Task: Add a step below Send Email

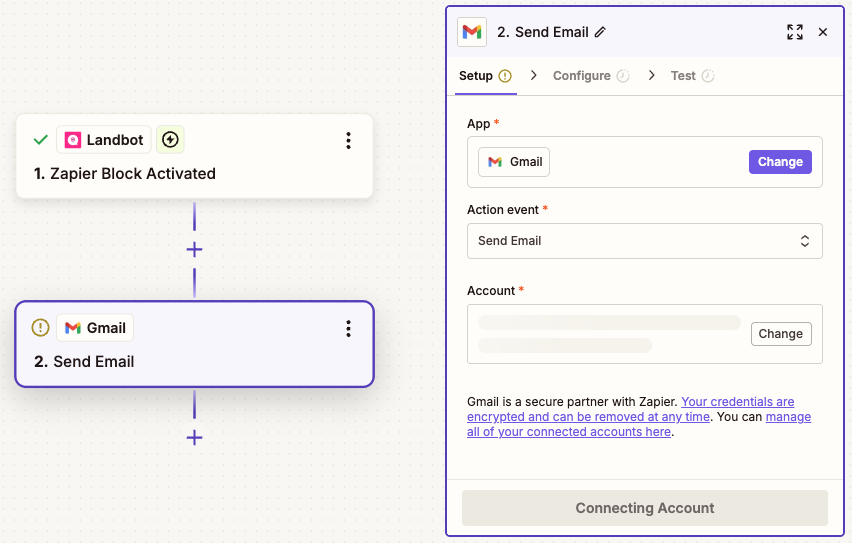Action: (x=194, y=437)
